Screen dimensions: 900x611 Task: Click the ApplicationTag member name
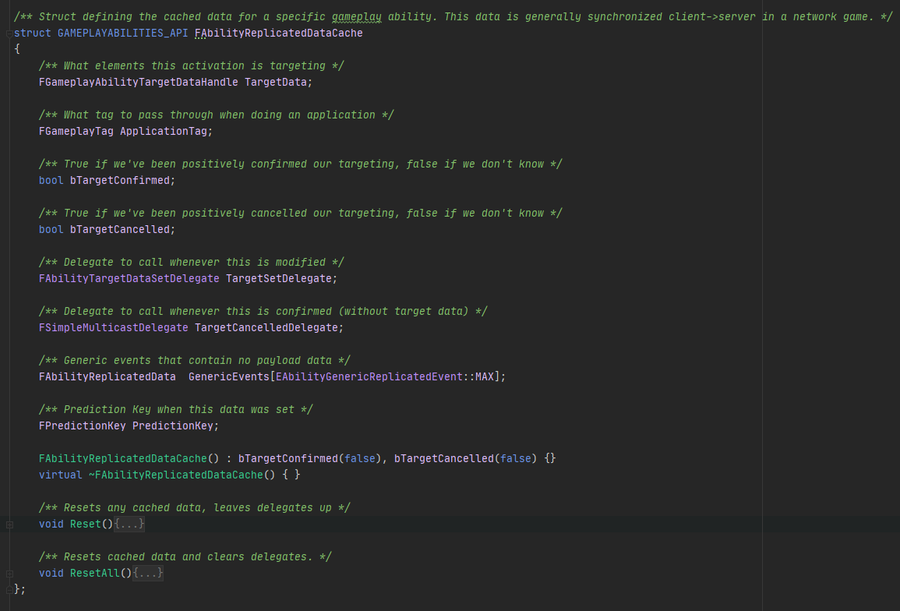click(x=164, y=132)
